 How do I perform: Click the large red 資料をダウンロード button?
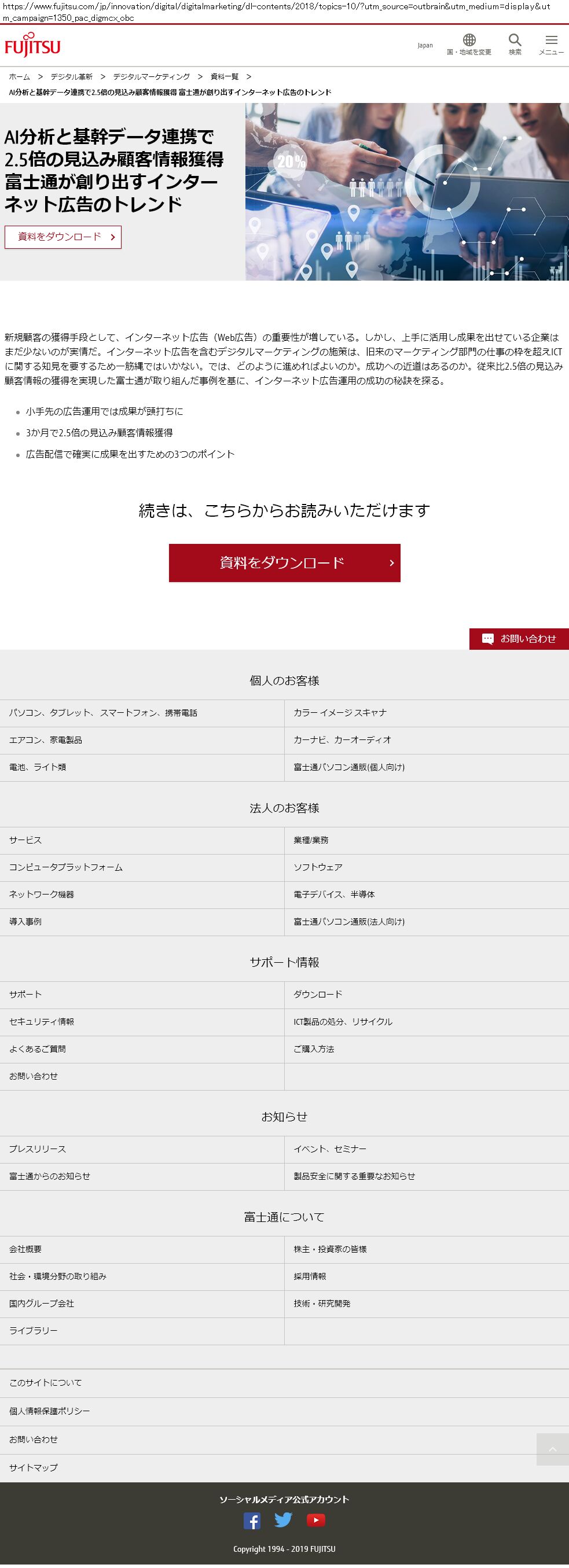click(x=285, y=562)
